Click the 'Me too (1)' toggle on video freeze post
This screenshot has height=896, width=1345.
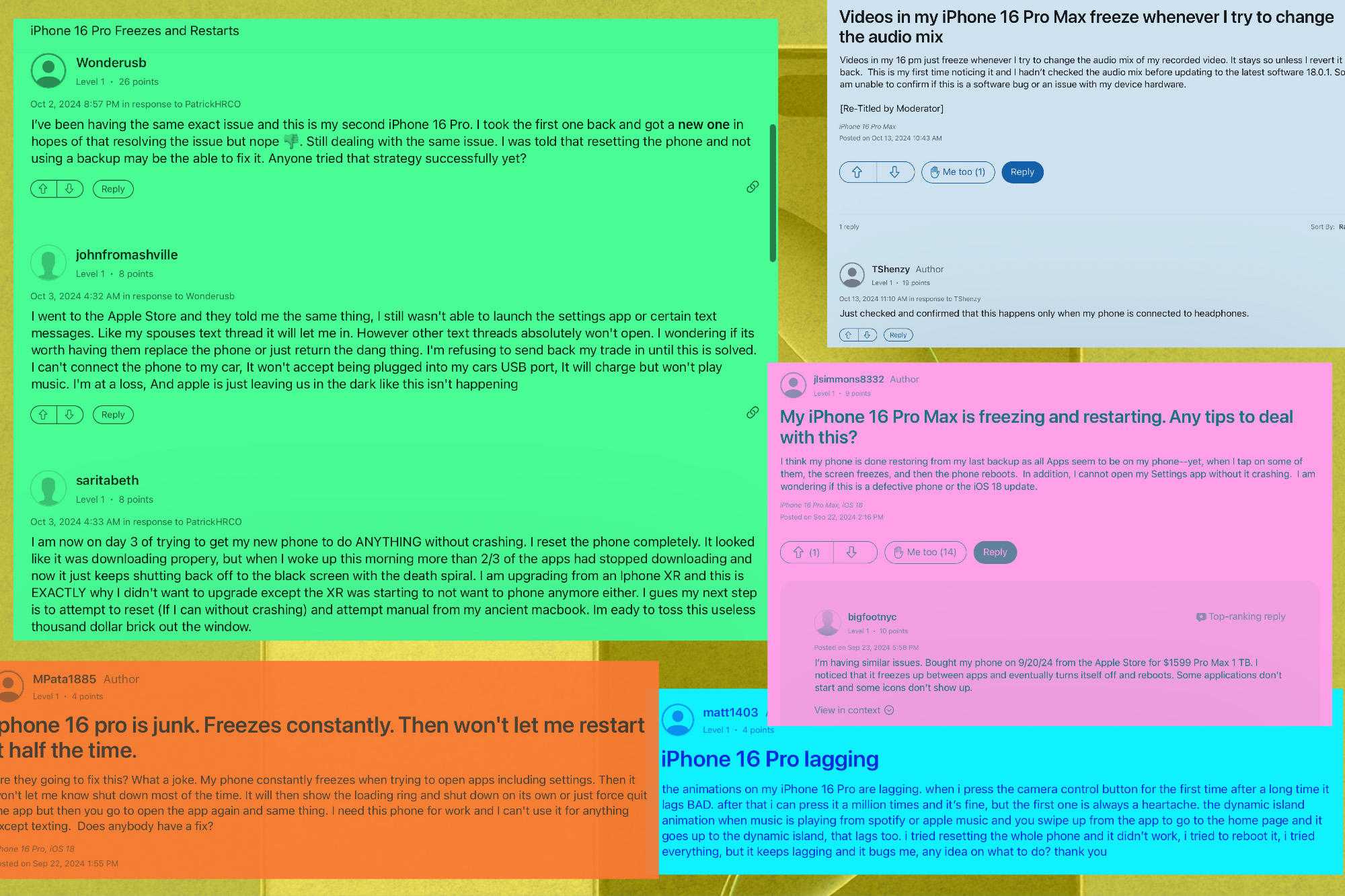(956, 172)
